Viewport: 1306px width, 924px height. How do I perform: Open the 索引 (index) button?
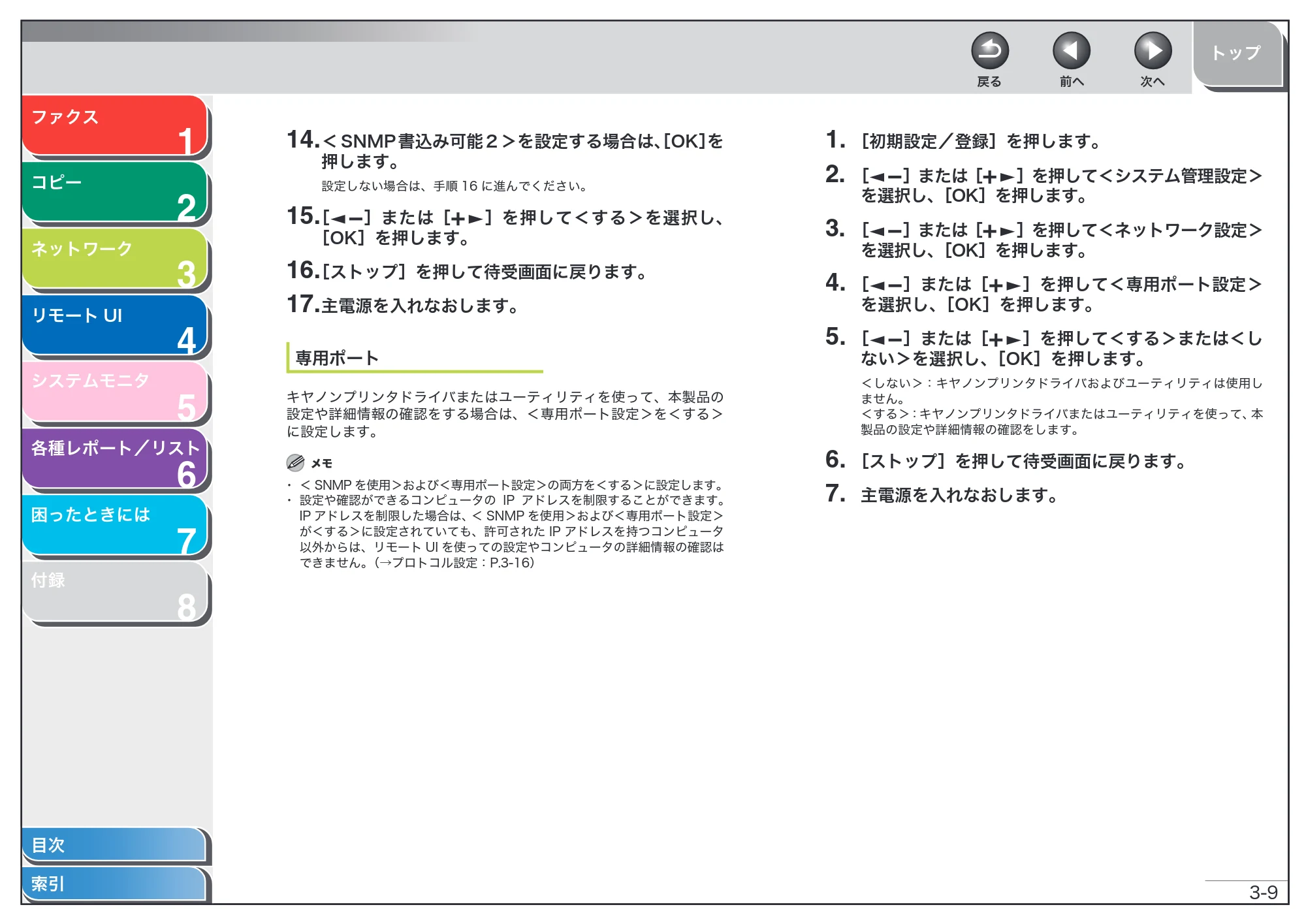tap(114, 884)
